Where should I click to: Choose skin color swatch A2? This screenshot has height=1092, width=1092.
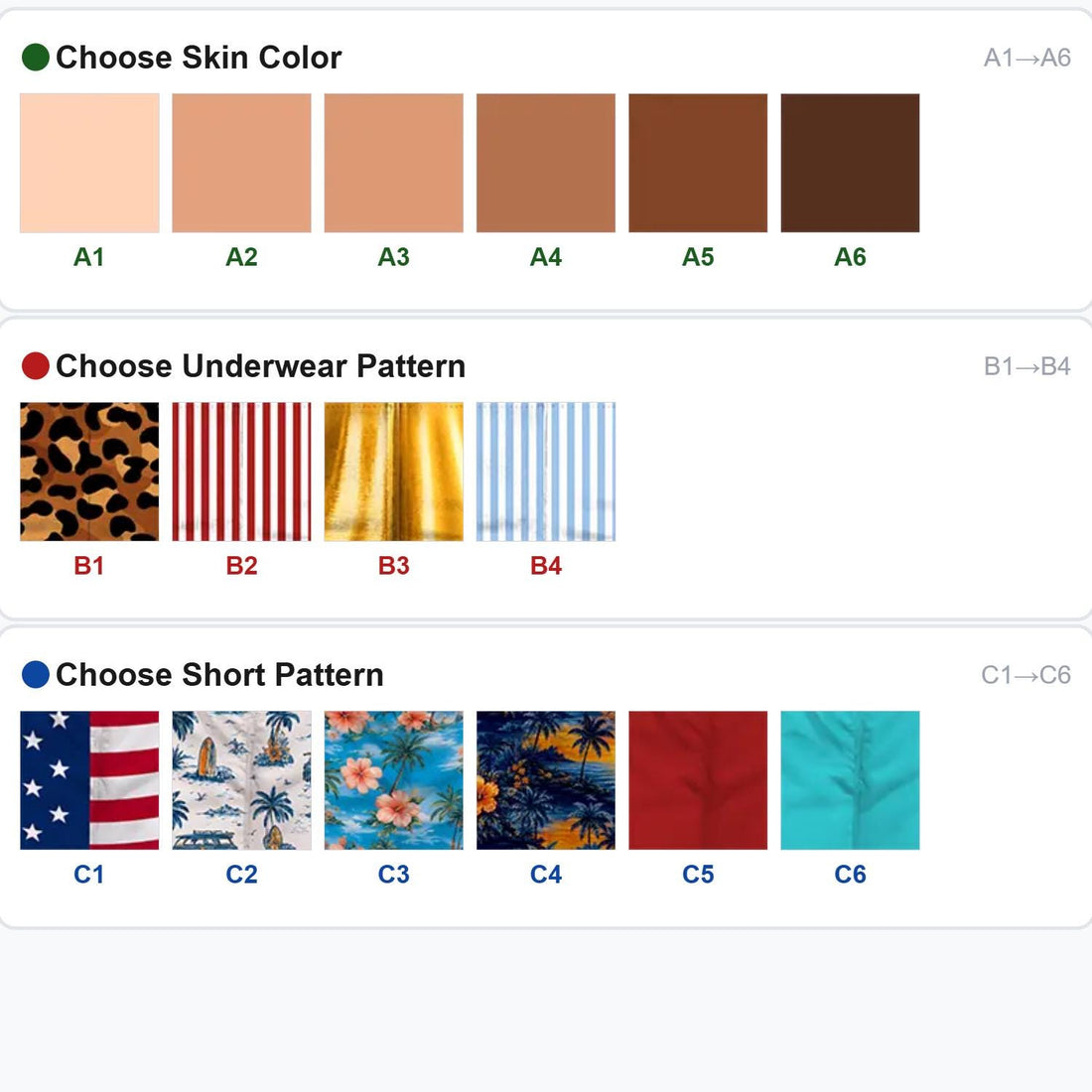241,163
